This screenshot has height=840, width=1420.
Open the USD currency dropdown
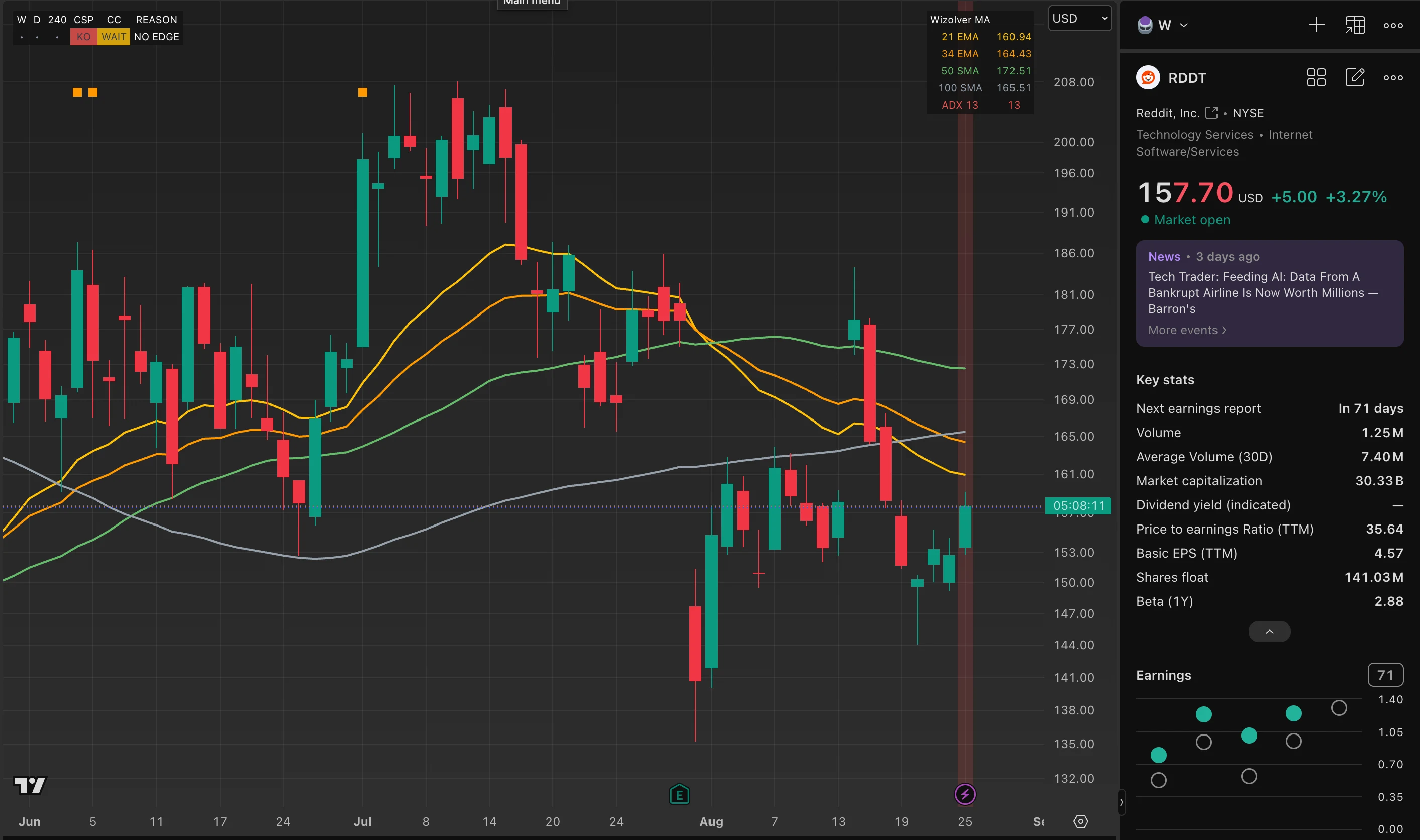(1080, 19)
